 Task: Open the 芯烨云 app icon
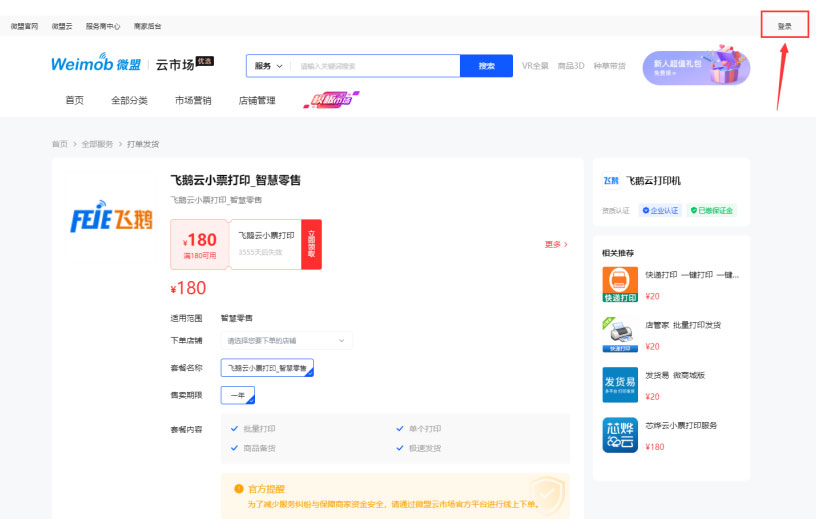click(x=620, y=435)
